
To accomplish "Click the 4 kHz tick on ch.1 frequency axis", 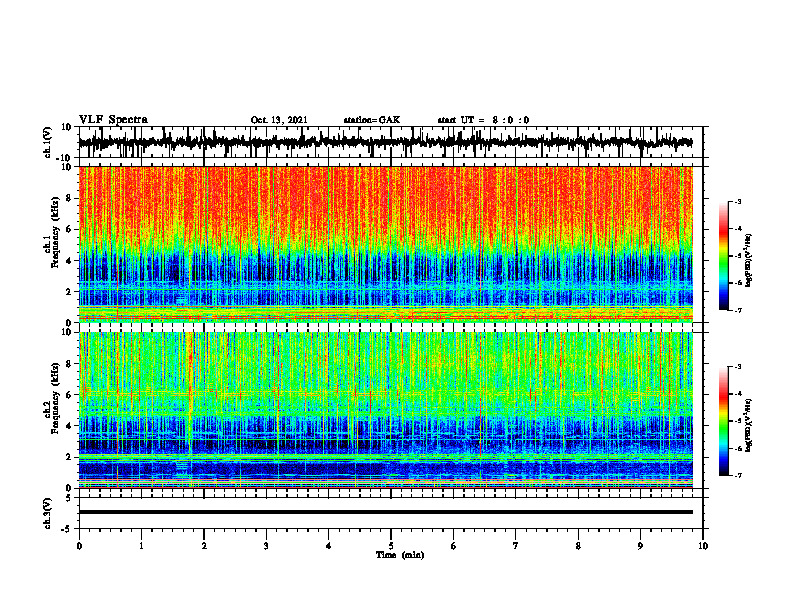I will tap(69, 261).
